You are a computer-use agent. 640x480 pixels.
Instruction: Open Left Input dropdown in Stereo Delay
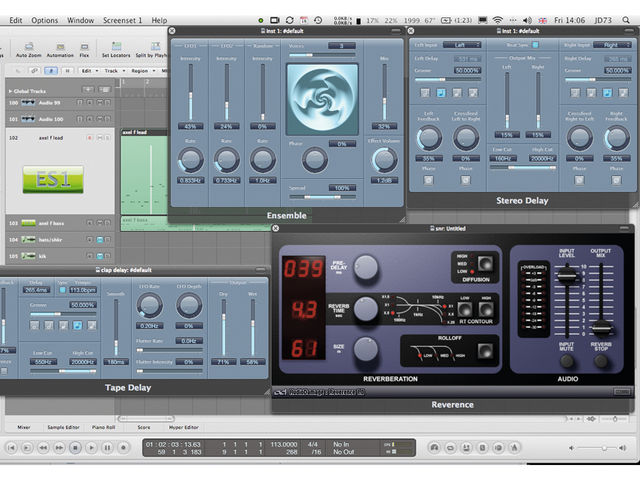(x=462, y=45)
